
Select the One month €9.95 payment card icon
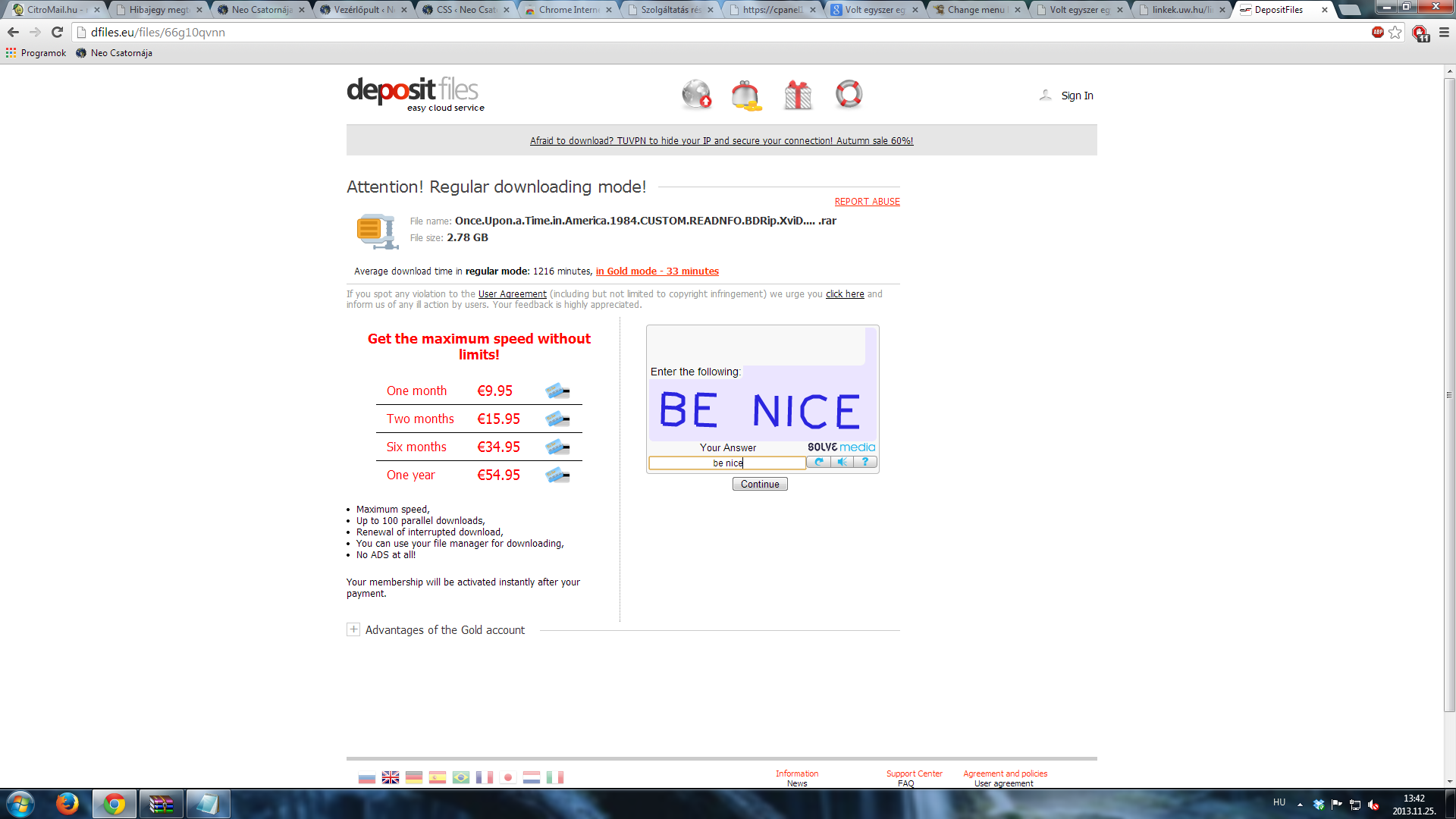pyautogui.click(x=557, y=391)
